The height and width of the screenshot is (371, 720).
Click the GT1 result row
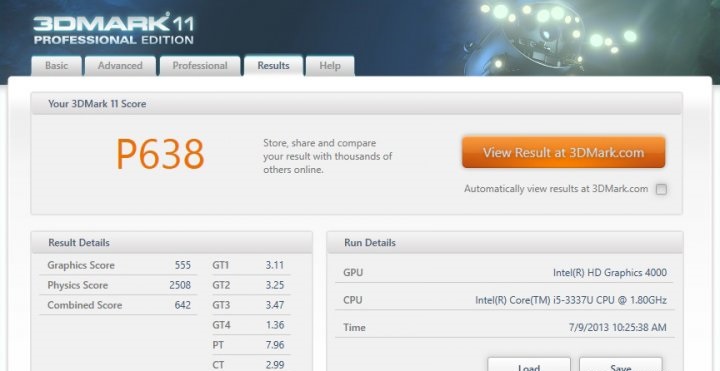coord(250,265)
